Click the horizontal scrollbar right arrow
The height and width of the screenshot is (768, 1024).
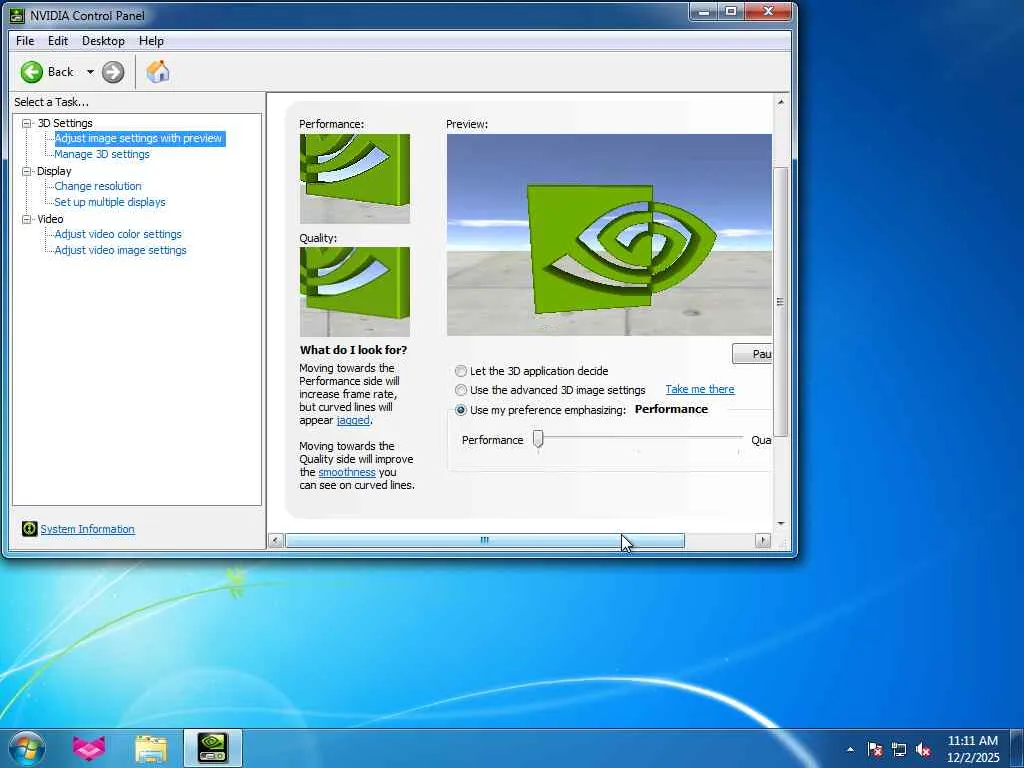coord(762,540)
